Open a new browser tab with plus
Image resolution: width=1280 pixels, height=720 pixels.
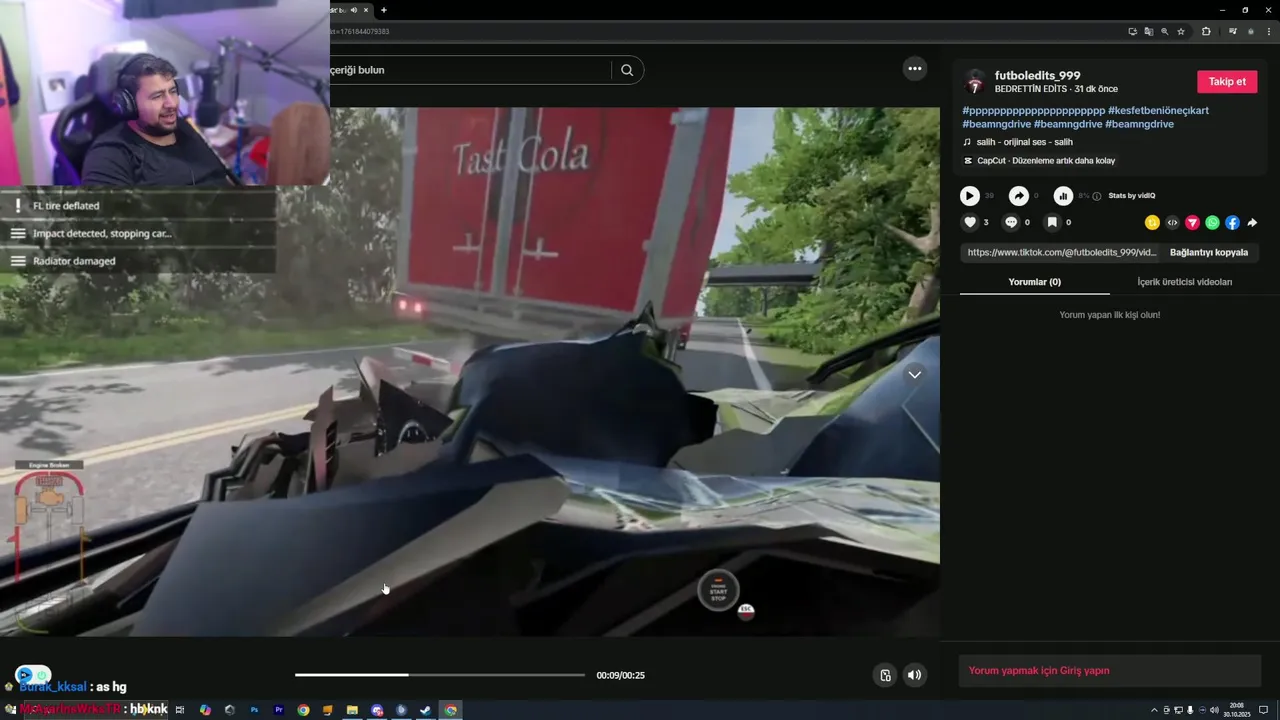click(384, 10)
